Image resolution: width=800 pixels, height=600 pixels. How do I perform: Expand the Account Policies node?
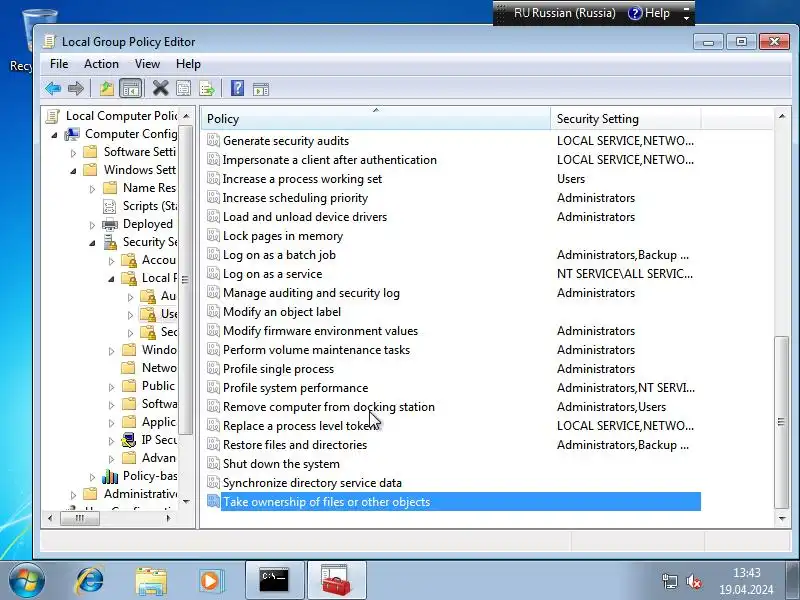[x=111, y=261]
